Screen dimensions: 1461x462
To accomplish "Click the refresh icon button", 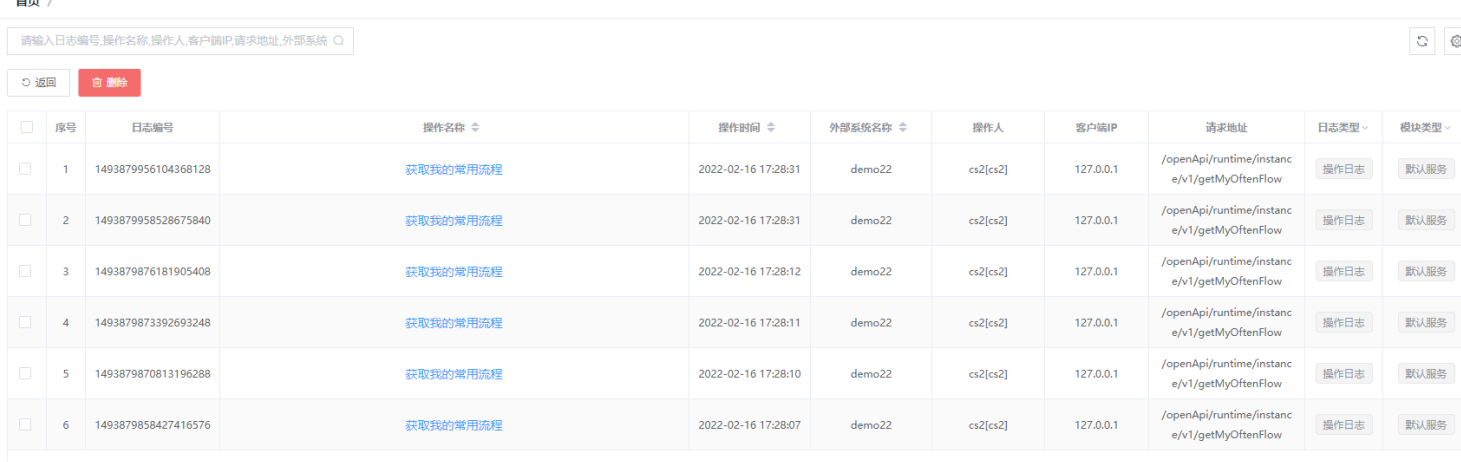I will (x=1423, y=41).
